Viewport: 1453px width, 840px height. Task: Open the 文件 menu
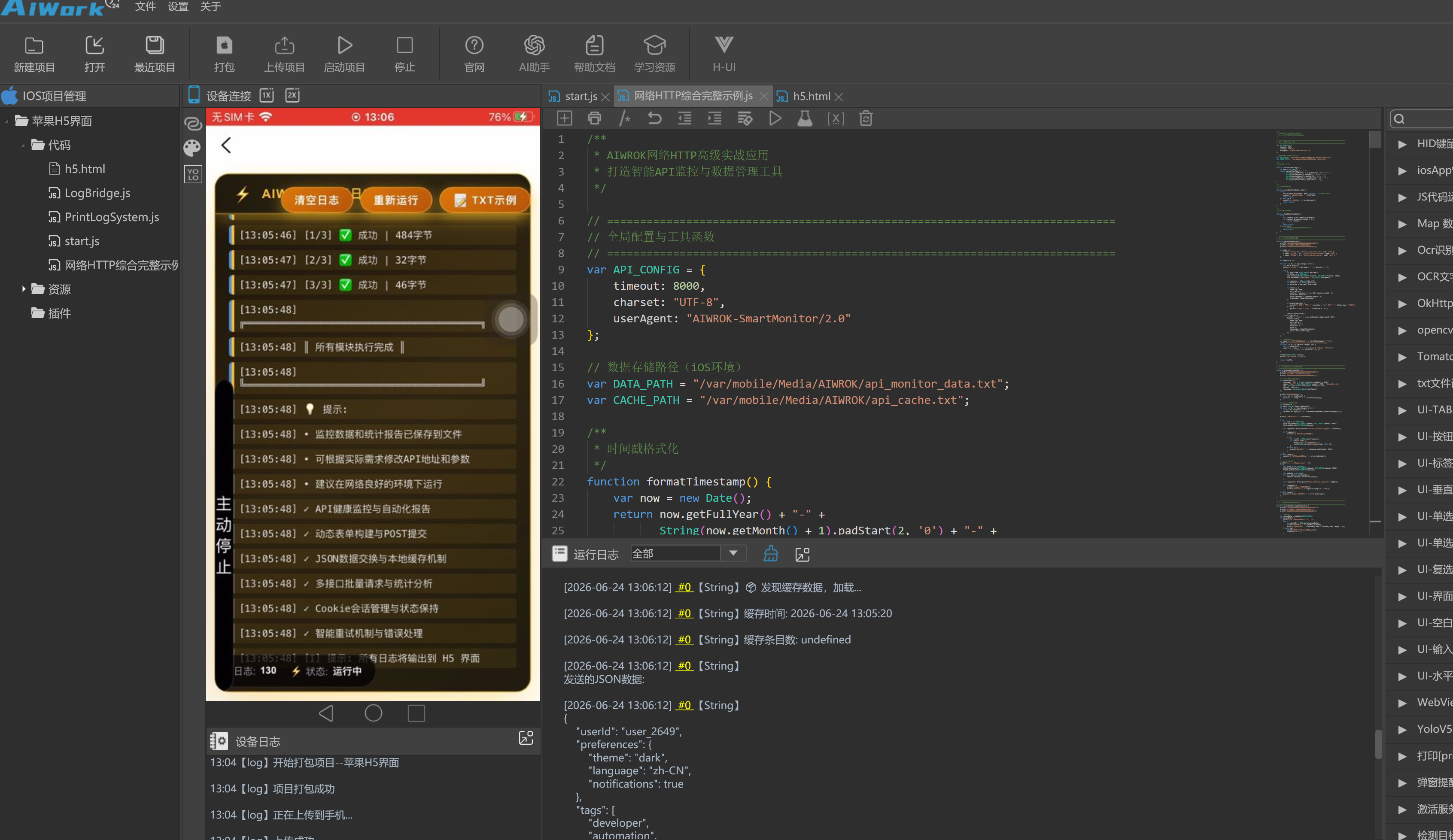point(145,6)
